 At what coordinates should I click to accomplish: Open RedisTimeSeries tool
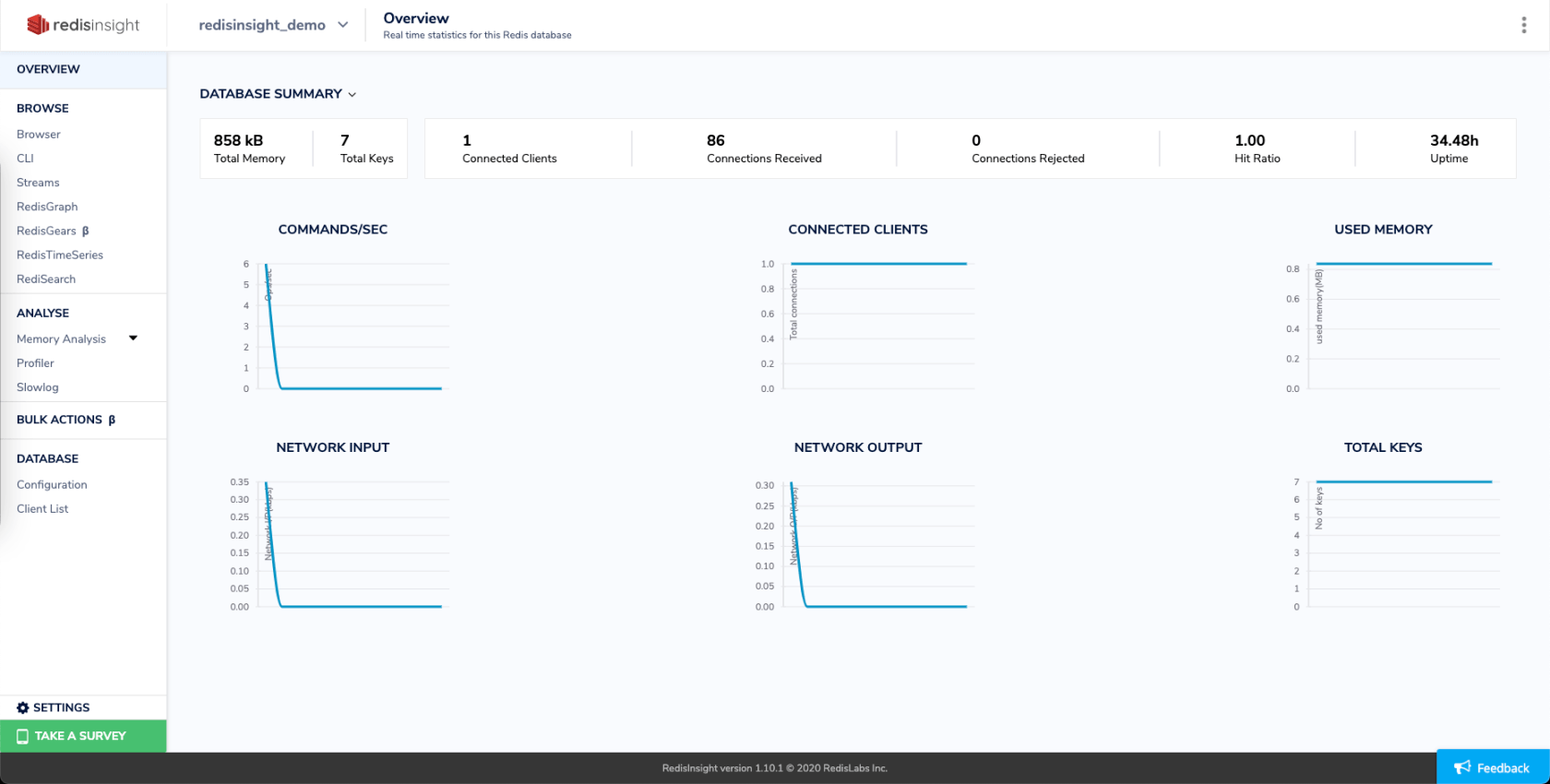pos(60,255)
